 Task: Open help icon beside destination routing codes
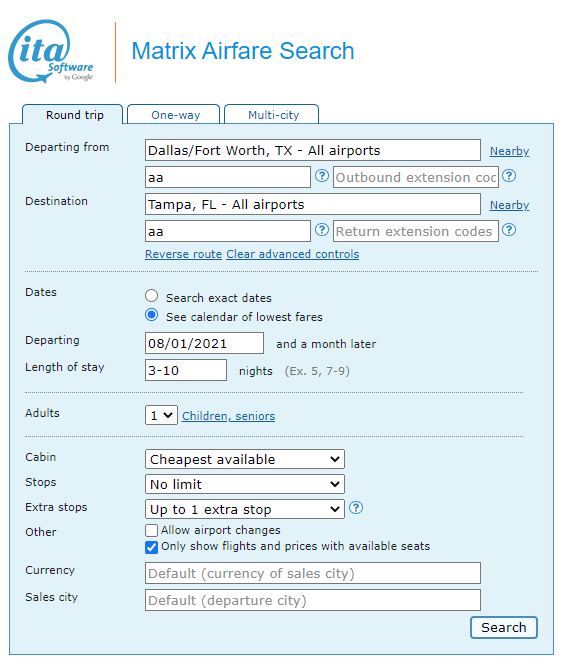click(x=322, y=230)
